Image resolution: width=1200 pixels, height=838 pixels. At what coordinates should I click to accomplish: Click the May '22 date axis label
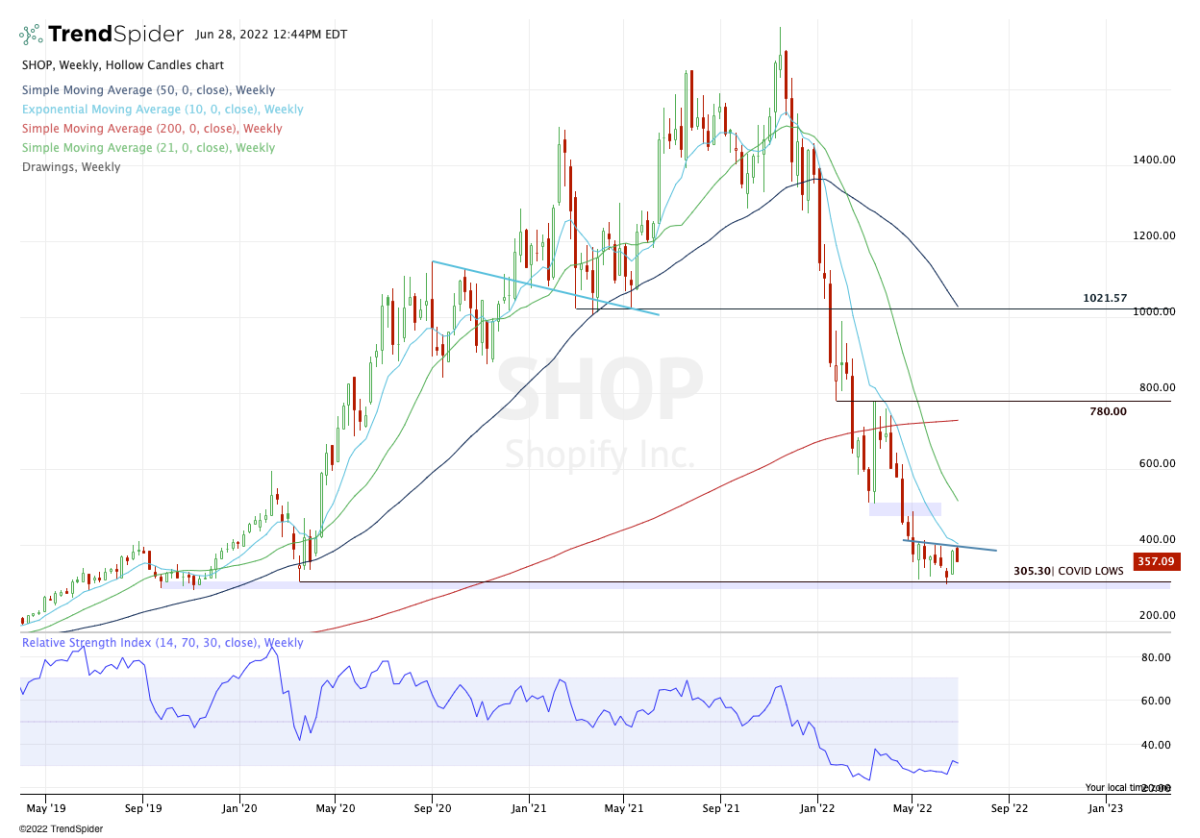[x=910, y=806]
